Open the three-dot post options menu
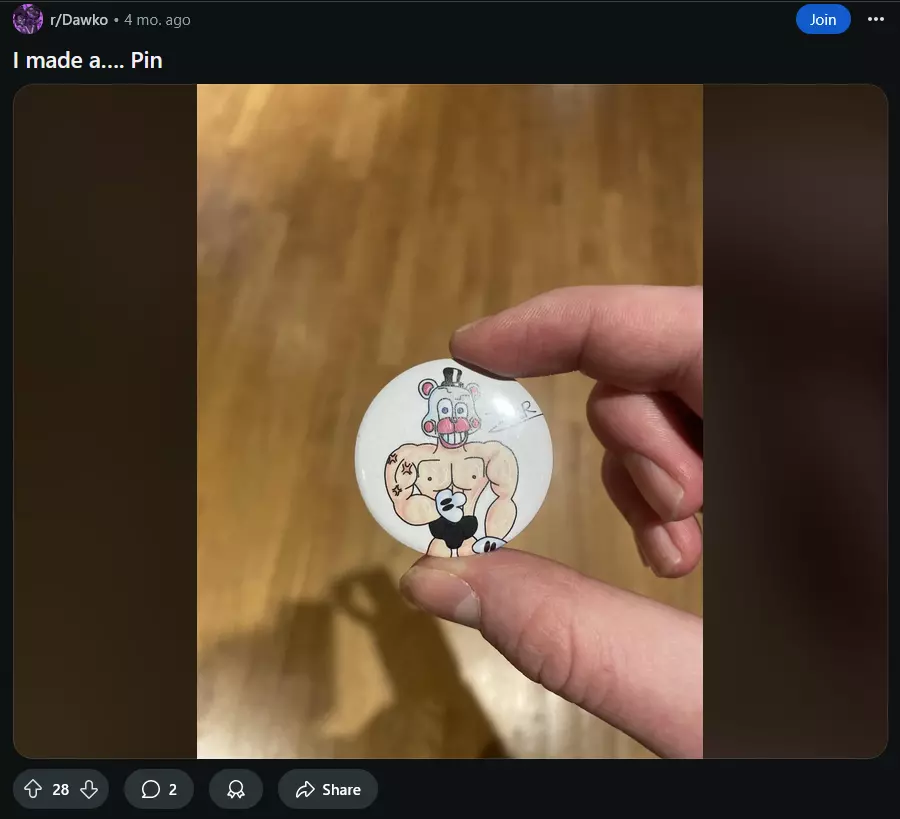The image size is (900, 819). [875, 20]
